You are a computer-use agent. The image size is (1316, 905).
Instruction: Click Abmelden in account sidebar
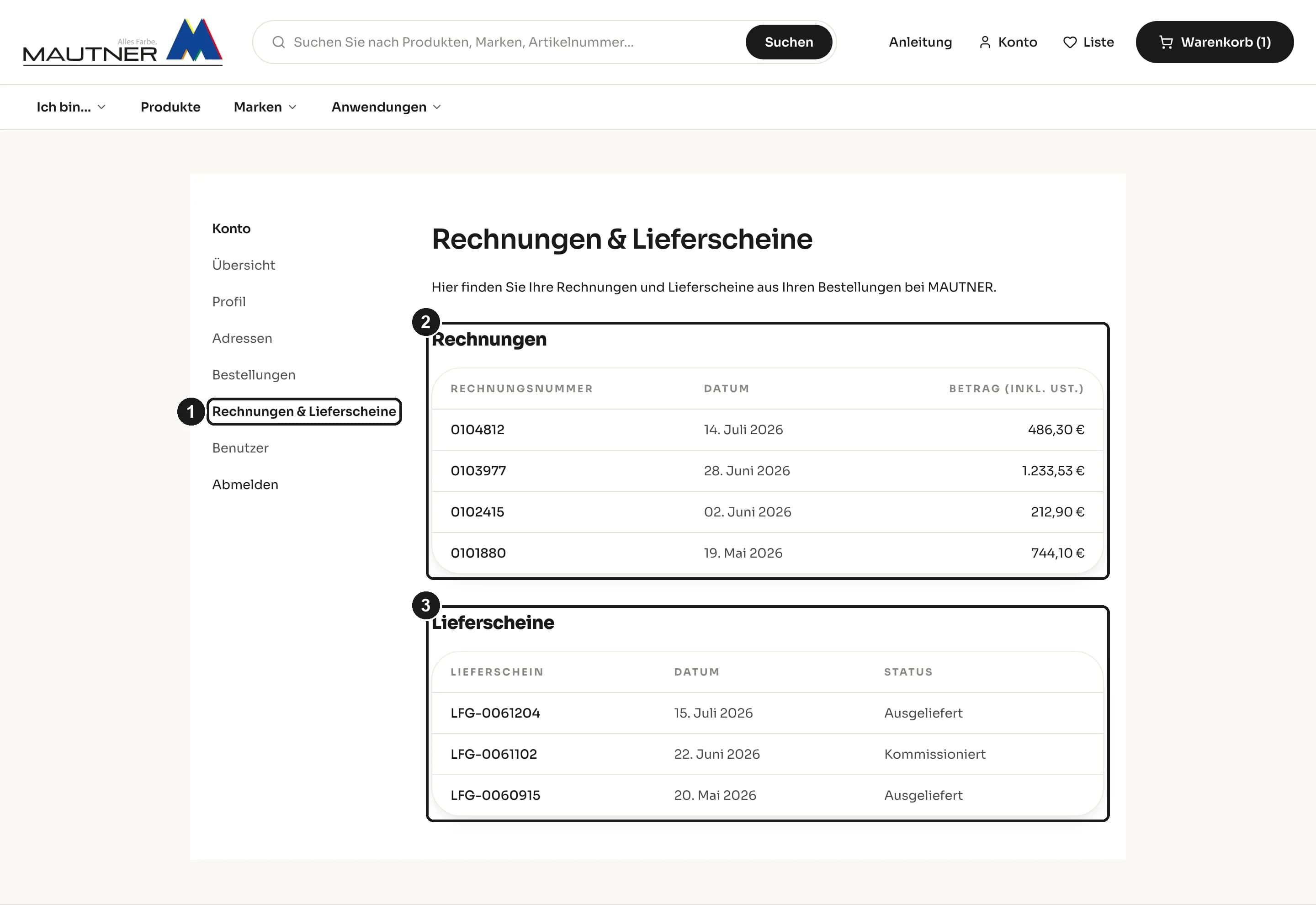245,484
